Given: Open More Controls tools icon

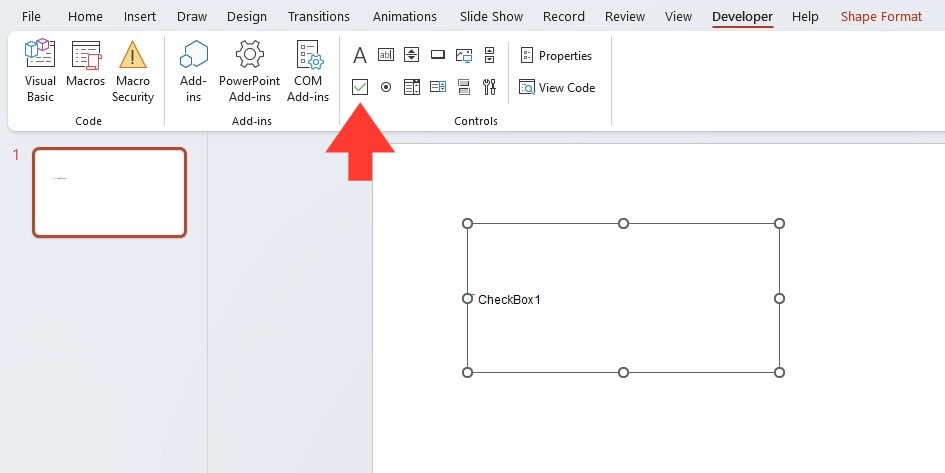Looking at the screenshot, I should click(489, 87).
